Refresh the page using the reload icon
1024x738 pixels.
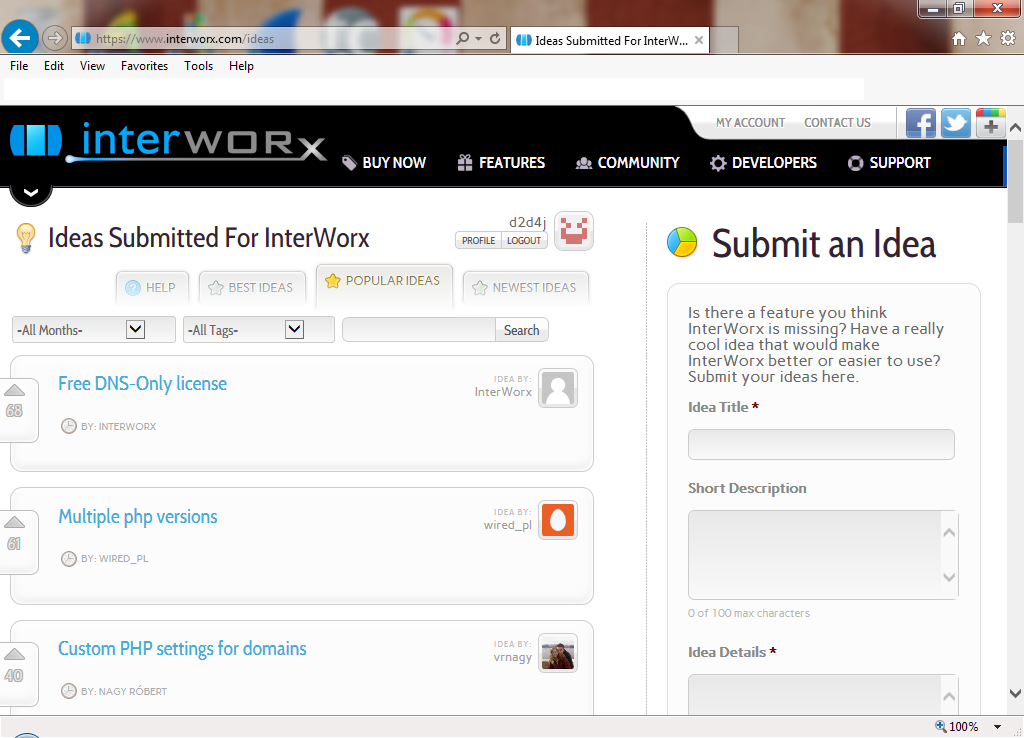[x=495, y=39]
